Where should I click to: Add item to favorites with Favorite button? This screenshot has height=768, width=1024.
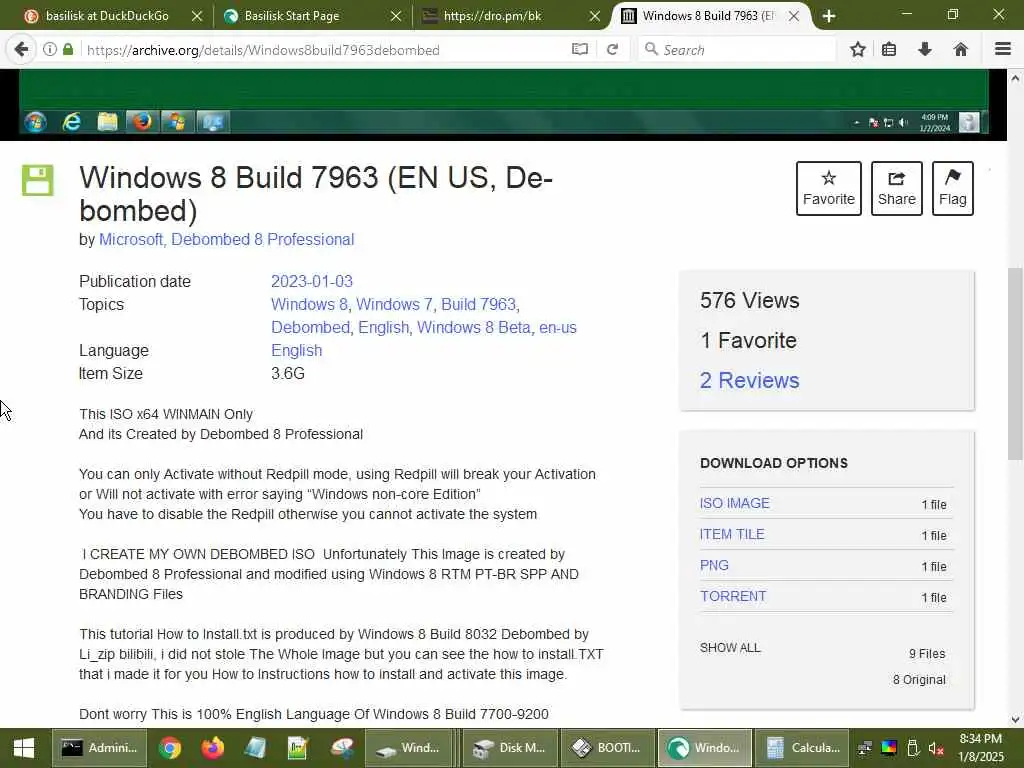tap(829, 188)
